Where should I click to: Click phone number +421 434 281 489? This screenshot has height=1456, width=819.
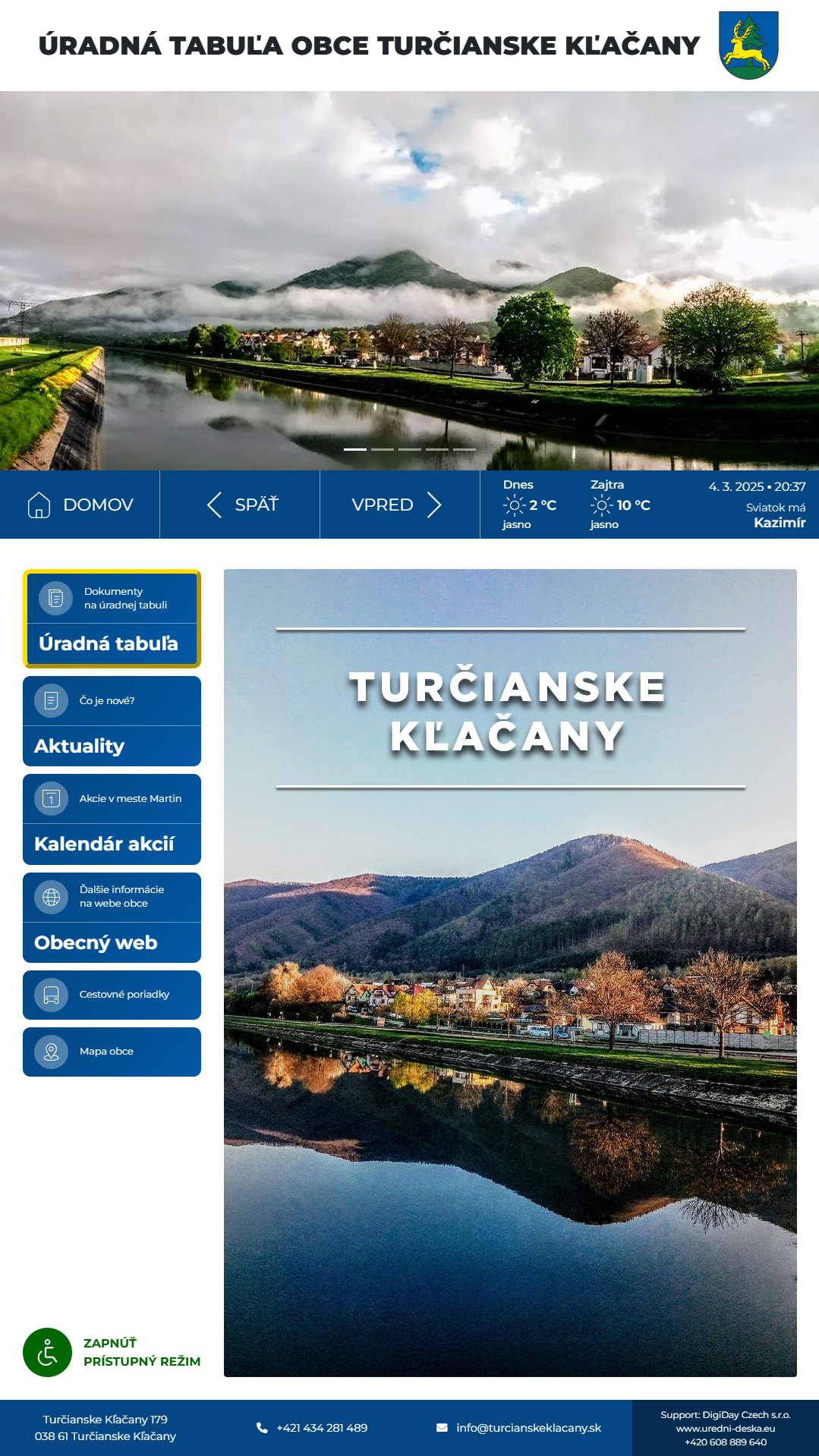pyautogui.click(x=322, y=1428)
